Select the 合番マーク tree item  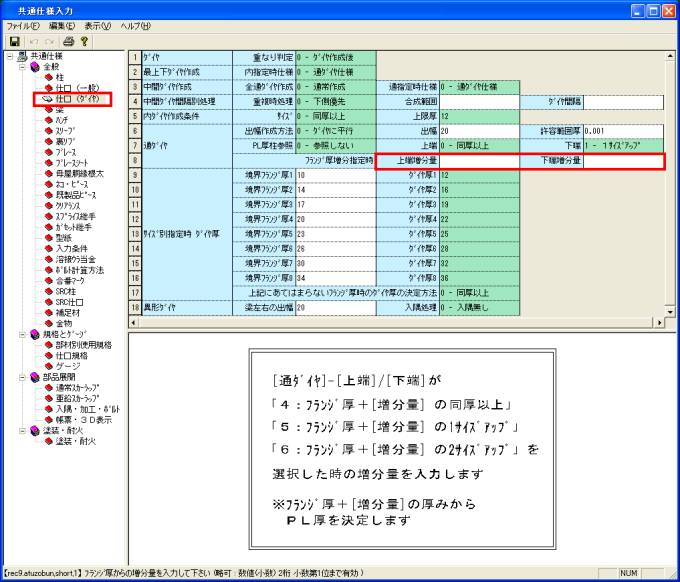click(70, 281)
